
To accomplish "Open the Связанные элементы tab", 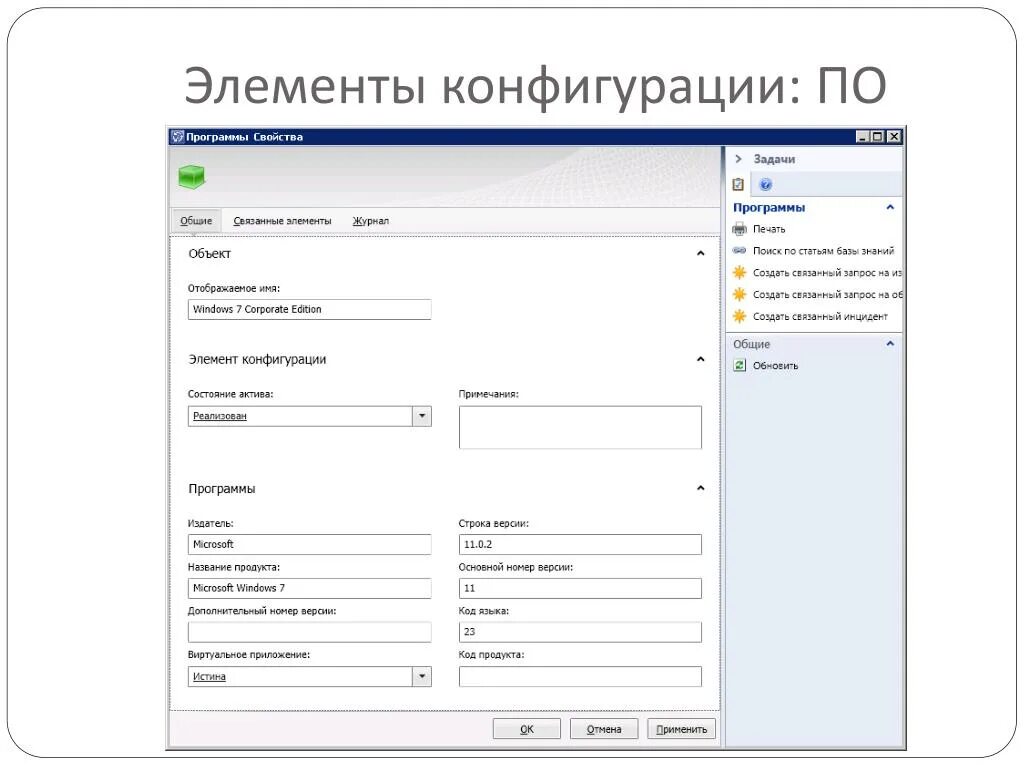I will 282,221.
